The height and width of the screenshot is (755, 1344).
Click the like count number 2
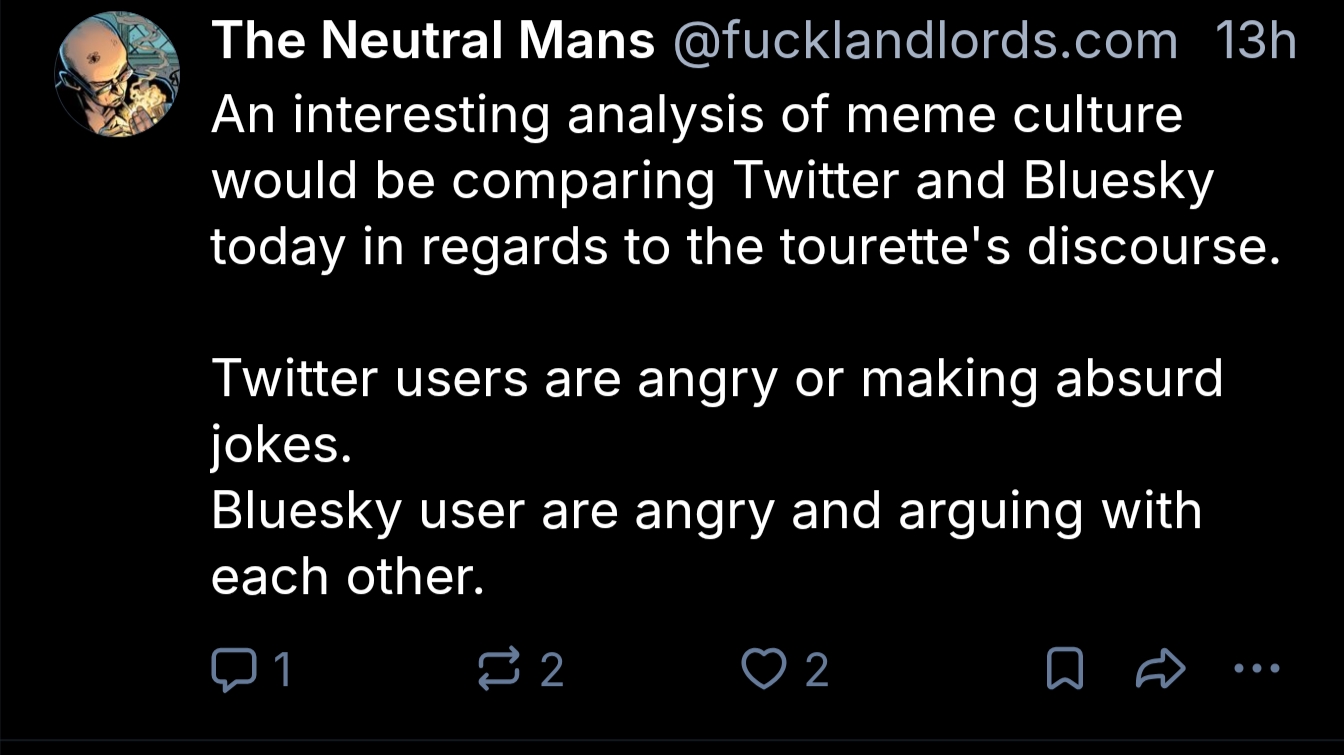816,669
